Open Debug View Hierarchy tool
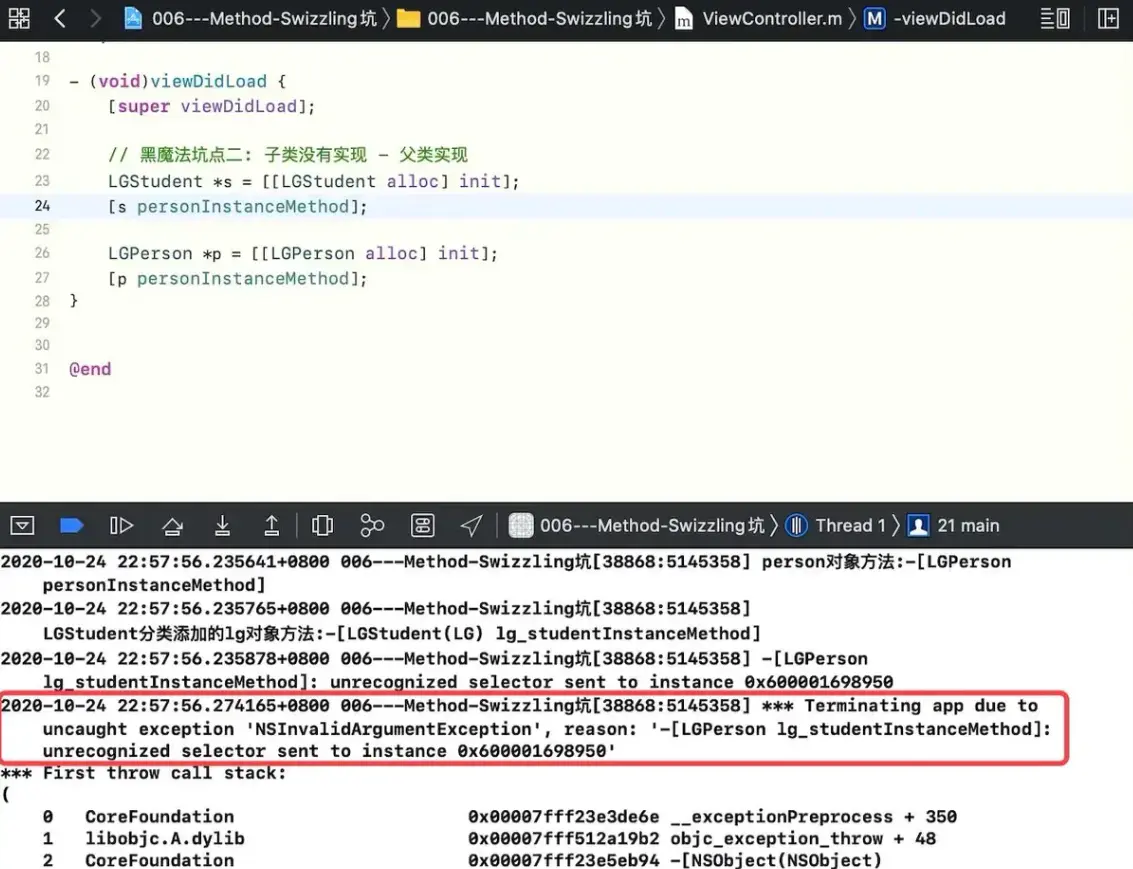 322,525
